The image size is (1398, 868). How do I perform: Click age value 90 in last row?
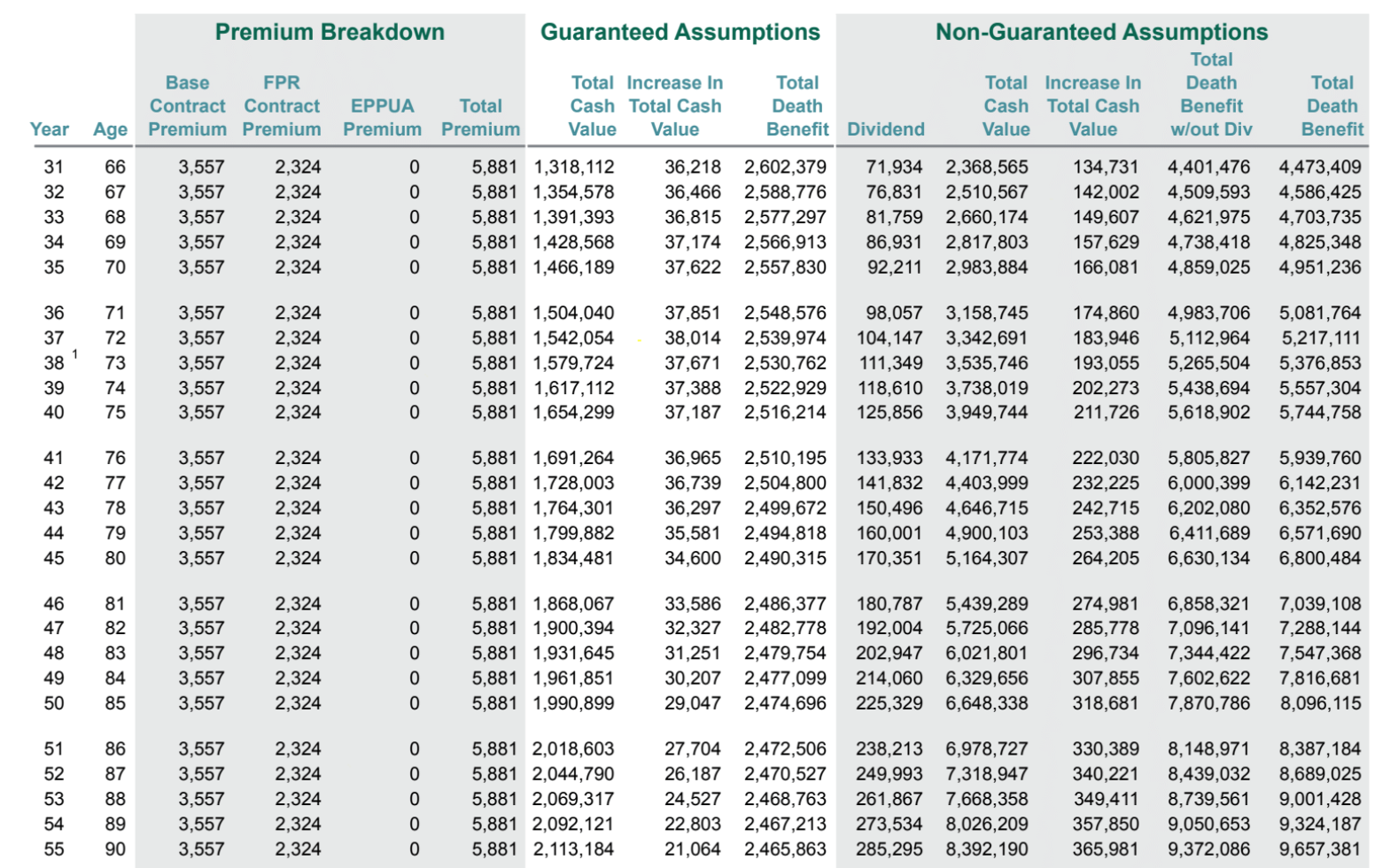point(115,849)
